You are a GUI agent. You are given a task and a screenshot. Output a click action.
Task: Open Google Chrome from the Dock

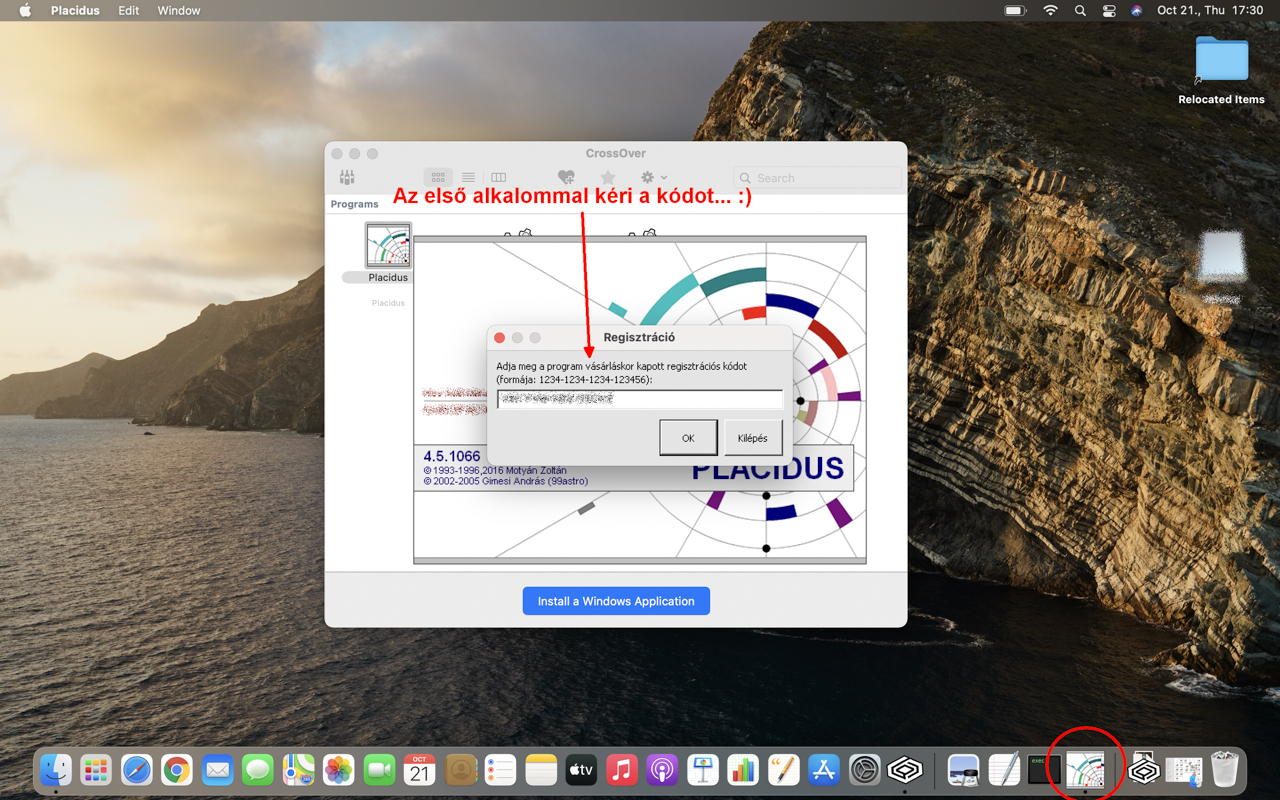[177, 770]
